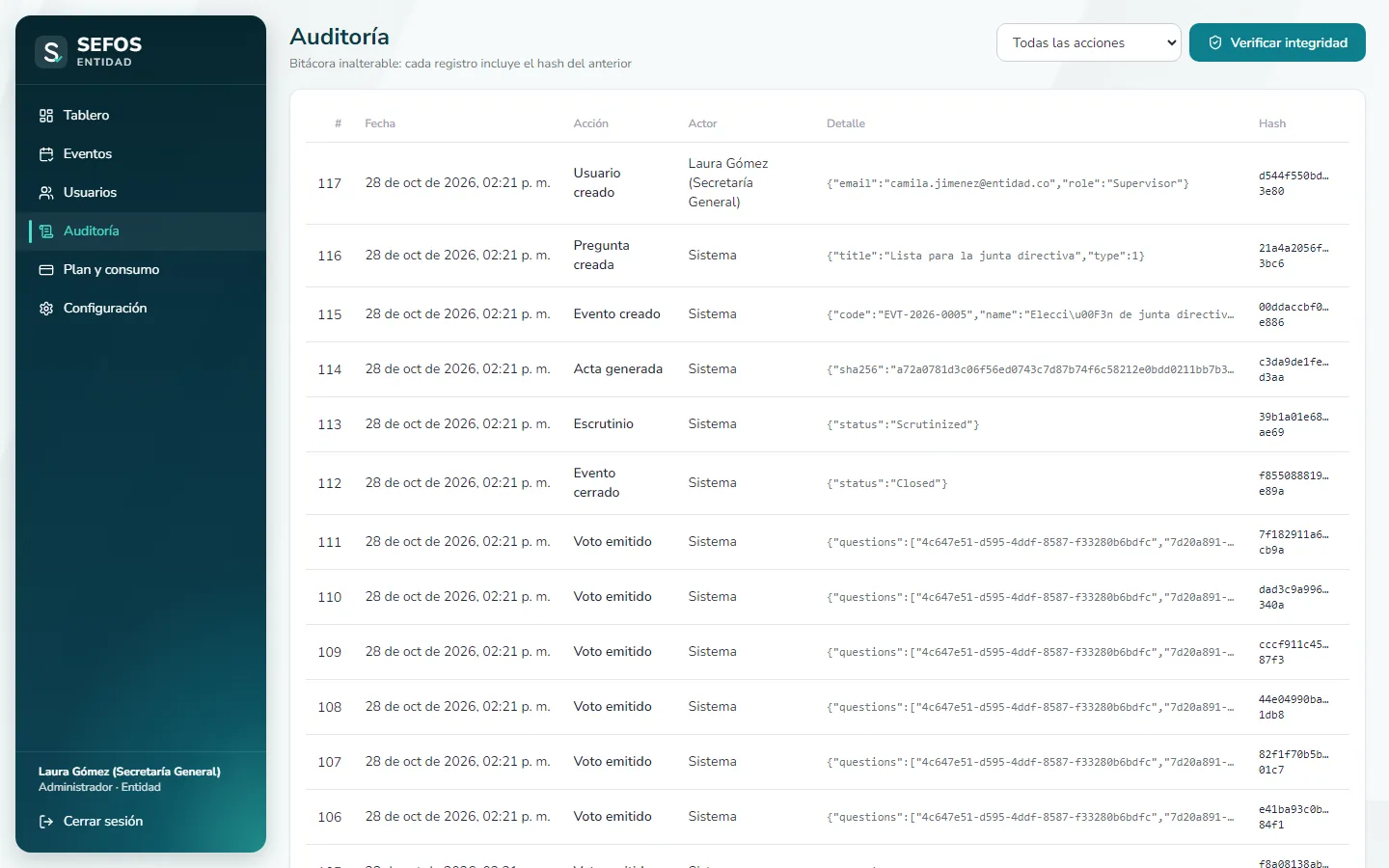
Task: Click the Acción column header
Action: tap(591, 123)
